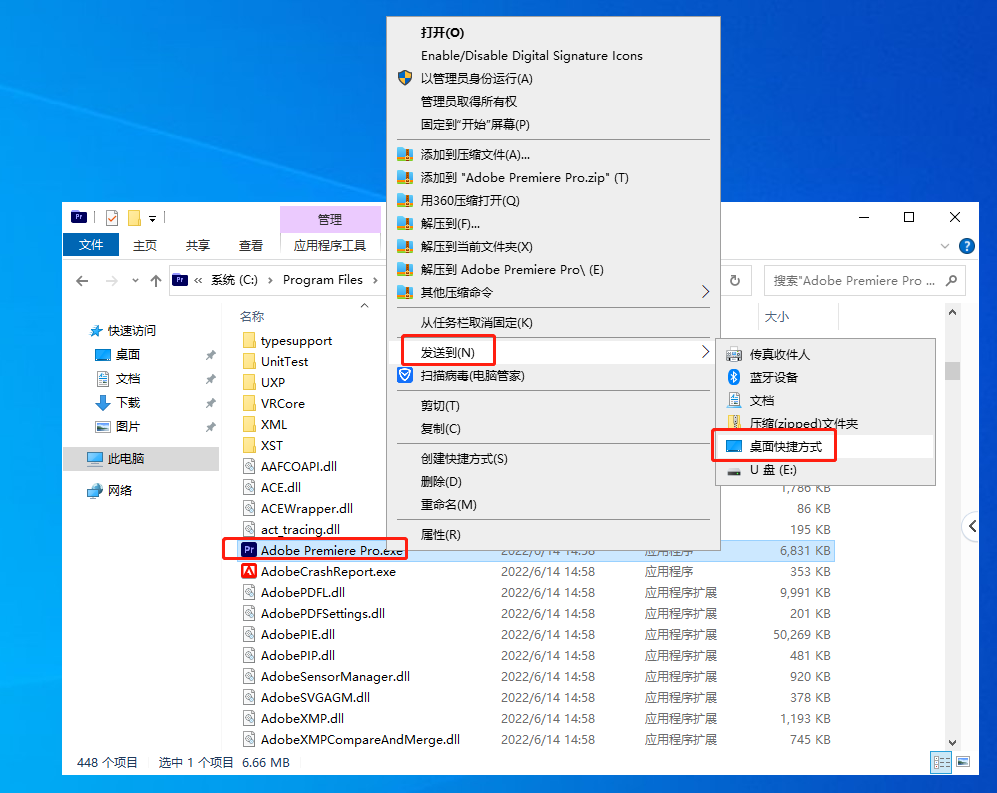Image resolution: width=997 pixels, height=793 pixels.
Task: Click the New Folder quick-access icon
Action: point(134,218)
